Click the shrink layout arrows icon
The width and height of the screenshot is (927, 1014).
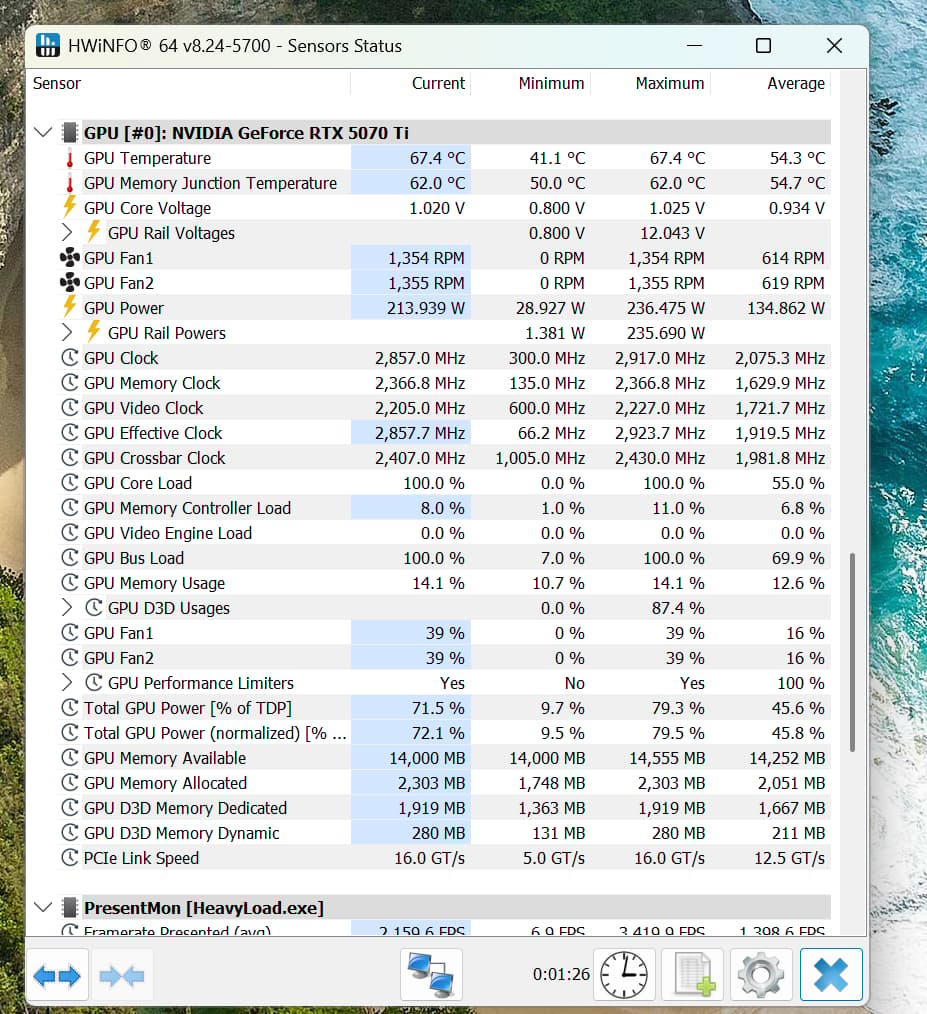point(122,975)
